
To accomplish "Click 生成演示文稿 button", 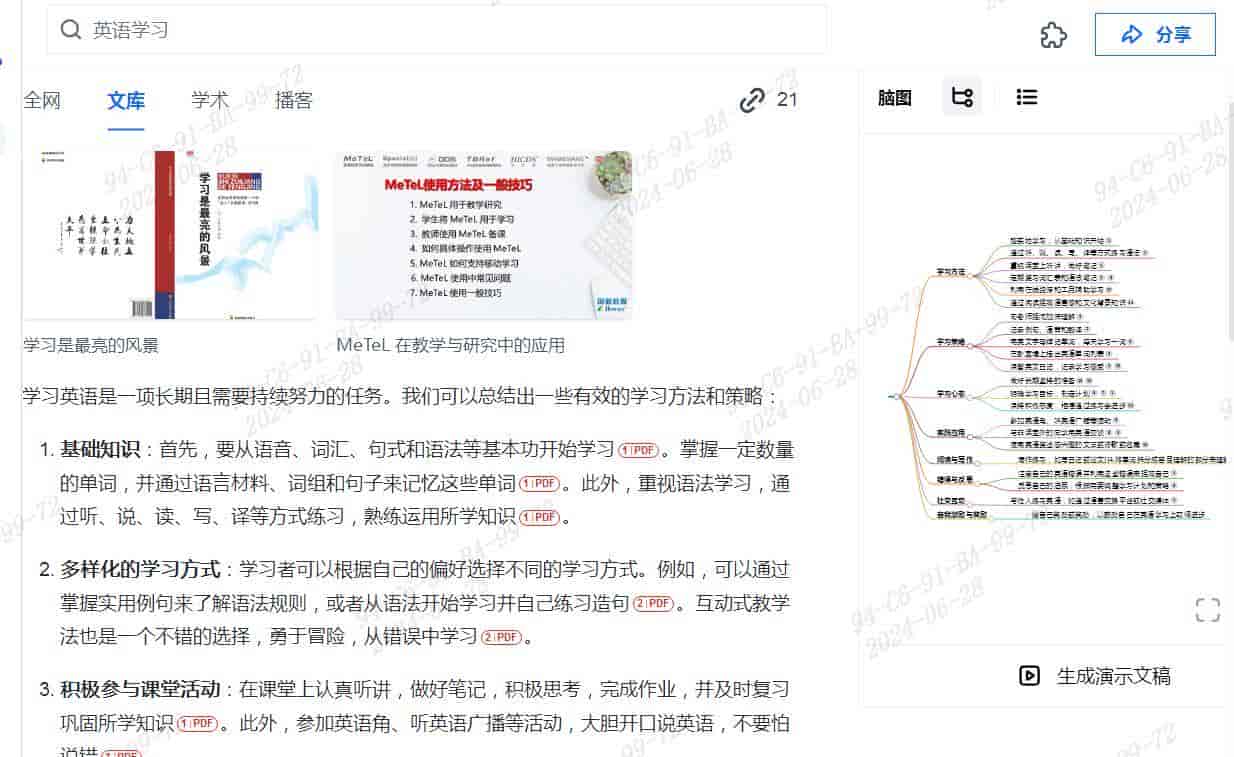I will 1094,676.
